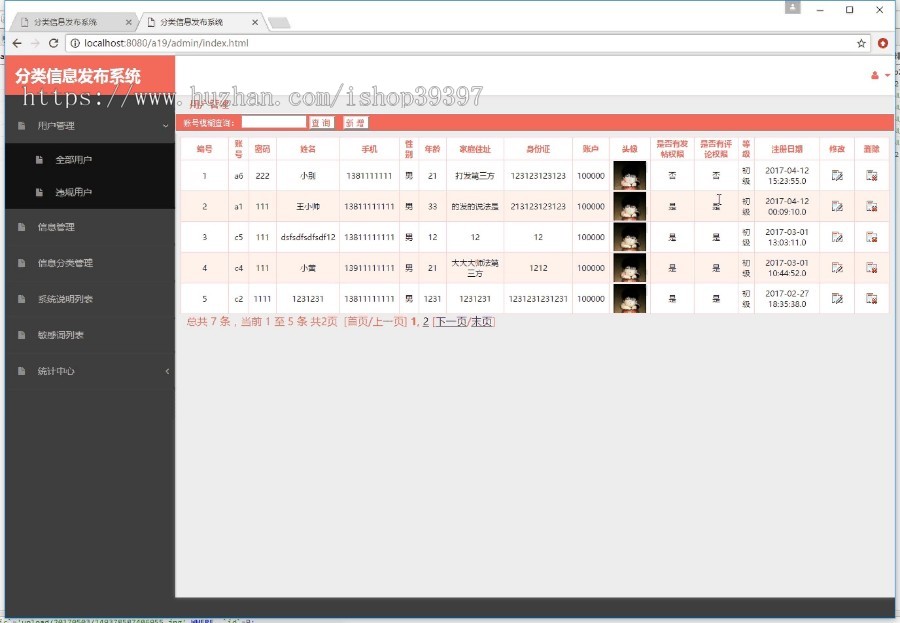This screenshot has height=623, width=900.
Task: Focus the 账号模糊查询 search field
Action: [274, 122]
